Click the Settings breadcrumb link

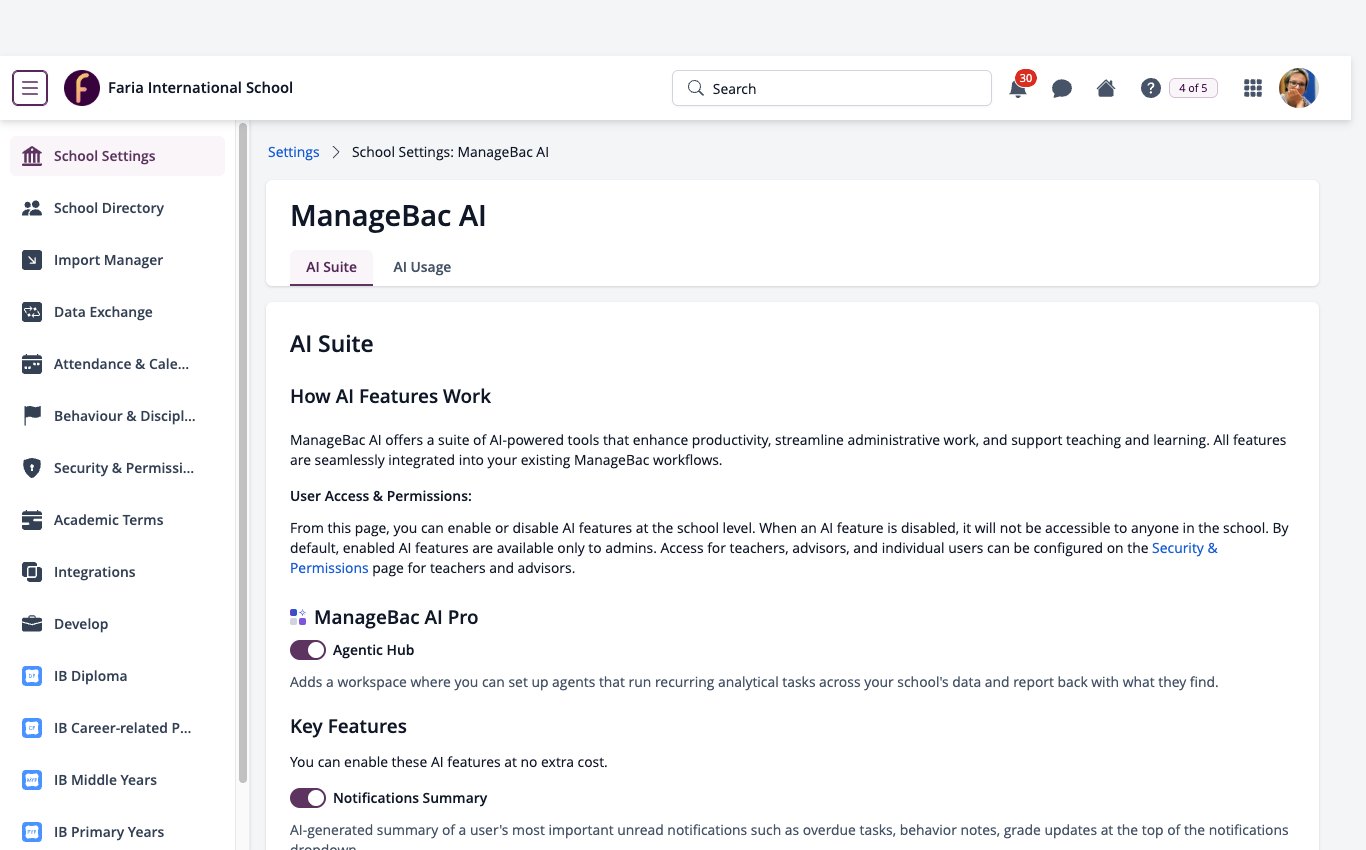pyautogui.click(x=294, y=152)
